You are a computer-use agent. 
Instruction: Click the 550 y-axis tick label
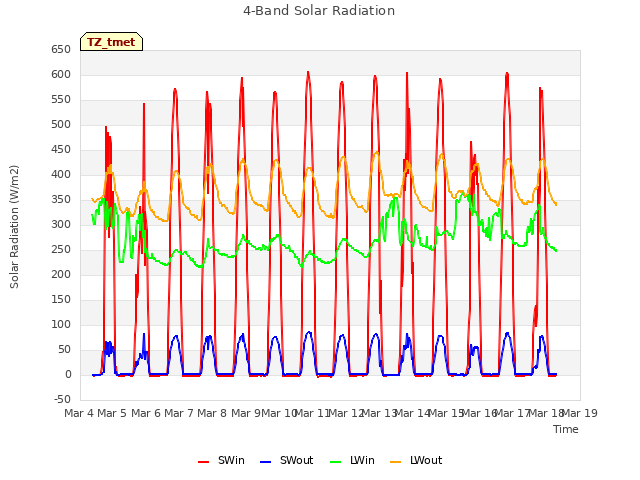[x=61, y=100]
